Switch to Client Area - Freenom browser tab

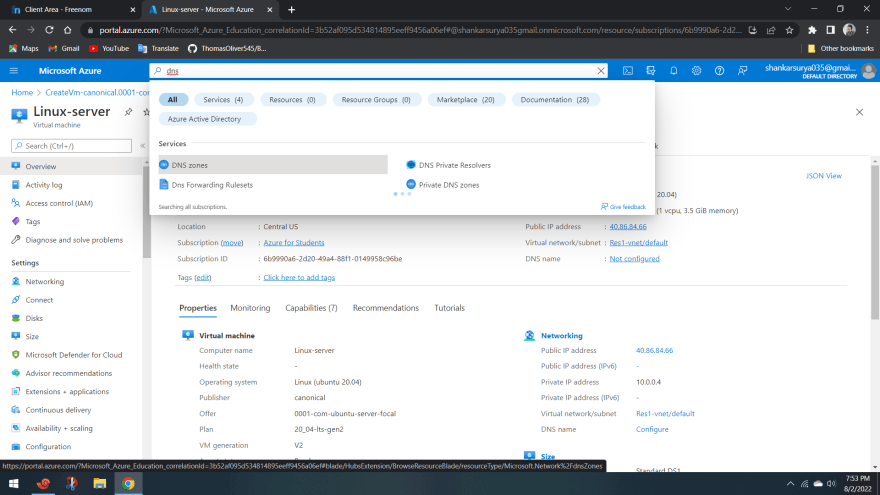click(73, 10)
